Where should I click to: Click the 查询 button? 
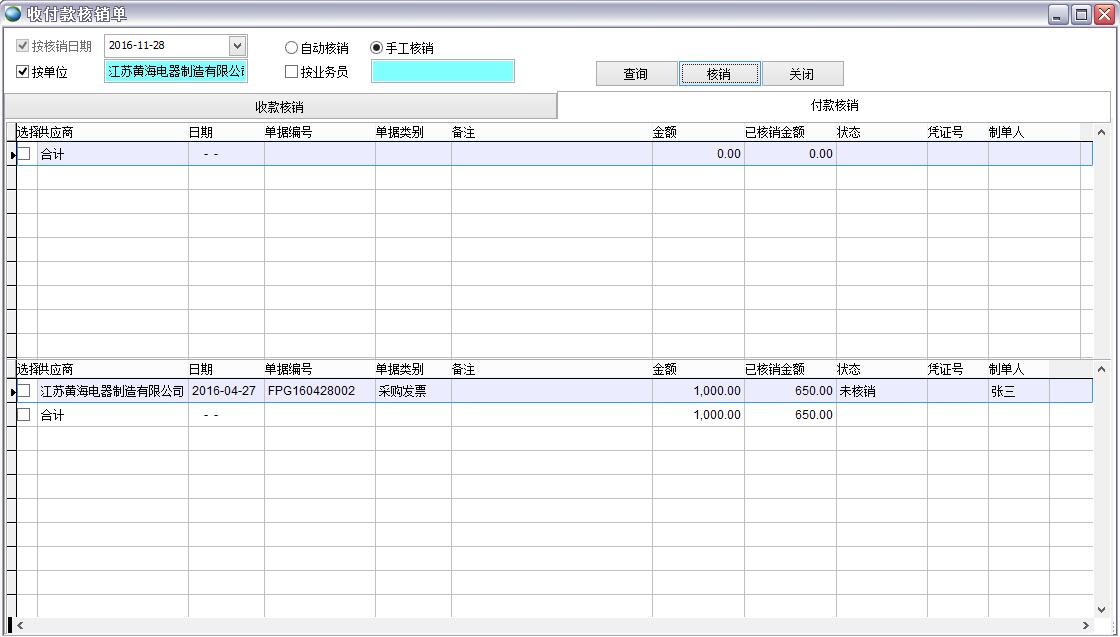(635, 73)
